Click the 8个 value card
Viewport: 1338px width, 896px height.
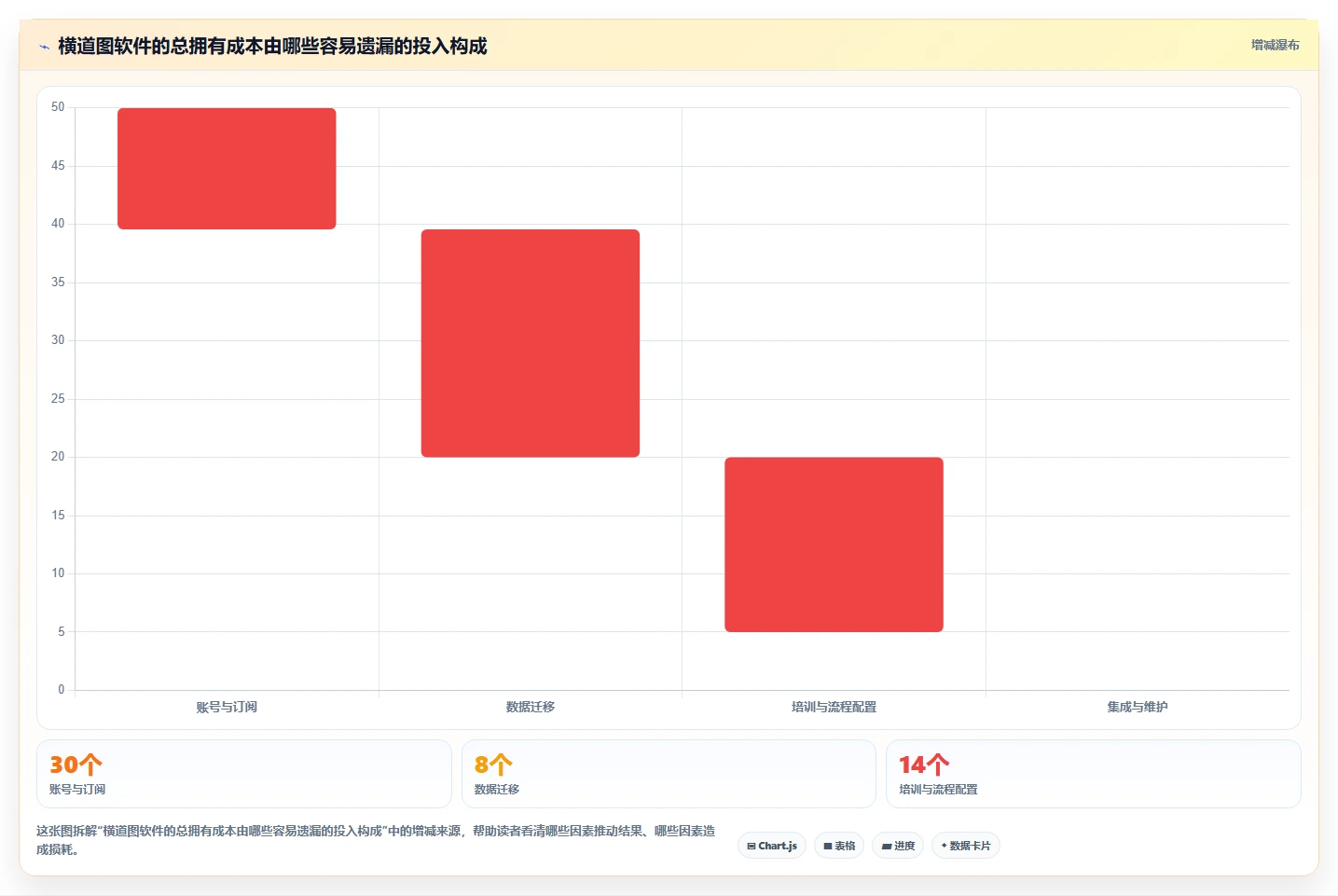pyautogui.click(x=669, y=774)
